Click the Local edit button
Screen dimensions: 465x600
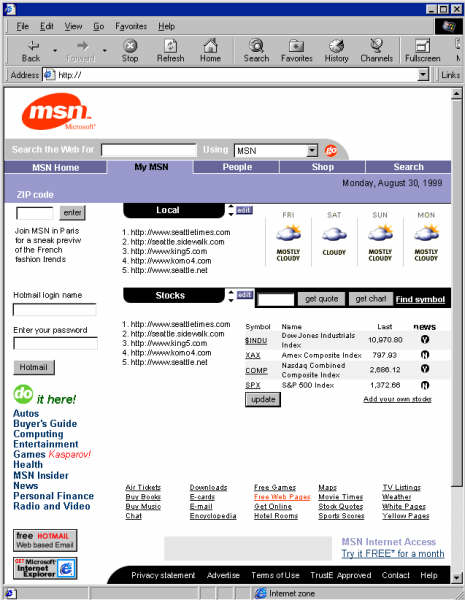tap(244, 210)
